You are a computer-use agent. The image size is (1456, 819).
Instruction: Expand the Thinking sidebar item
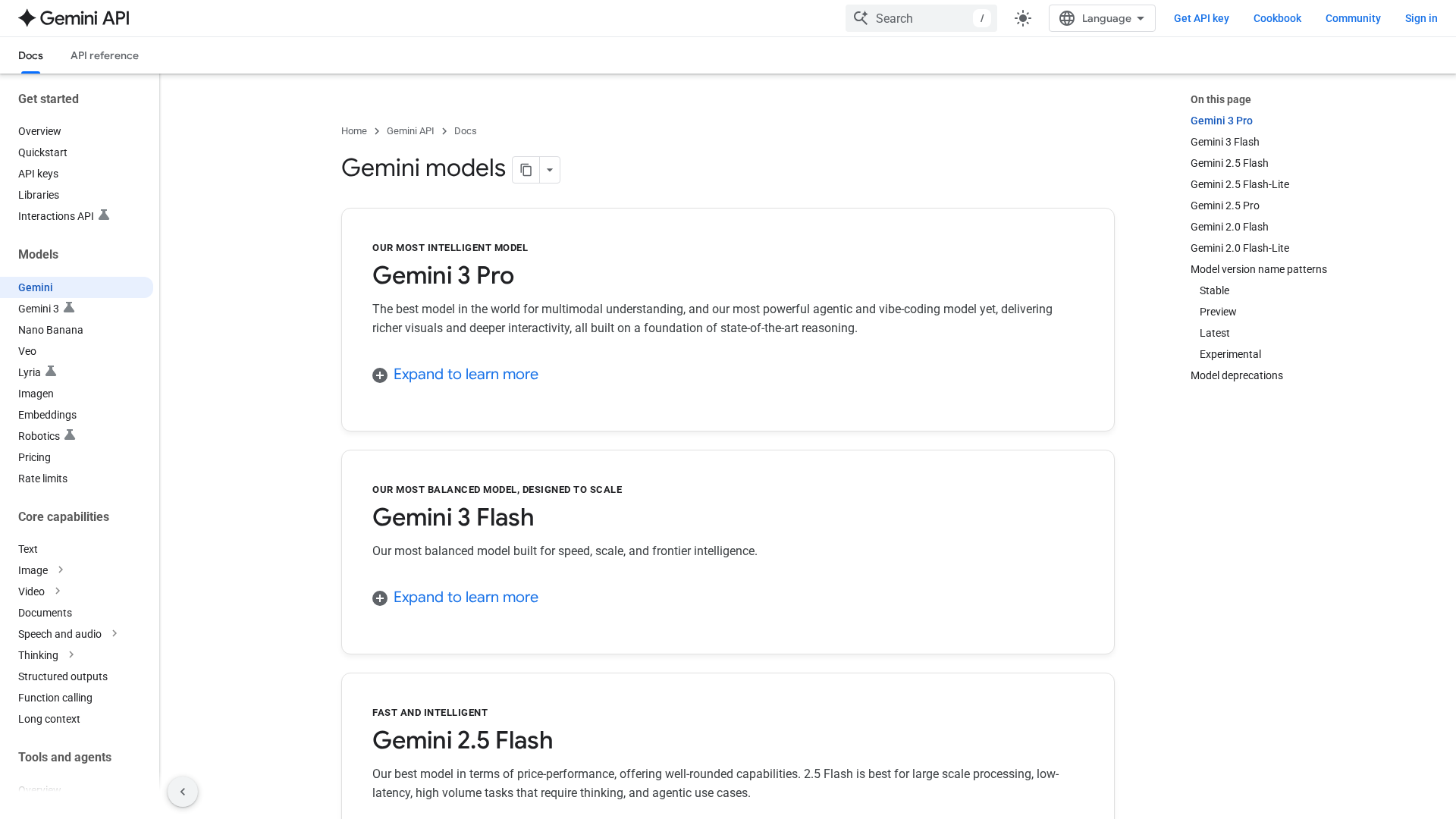pos(71,655)
